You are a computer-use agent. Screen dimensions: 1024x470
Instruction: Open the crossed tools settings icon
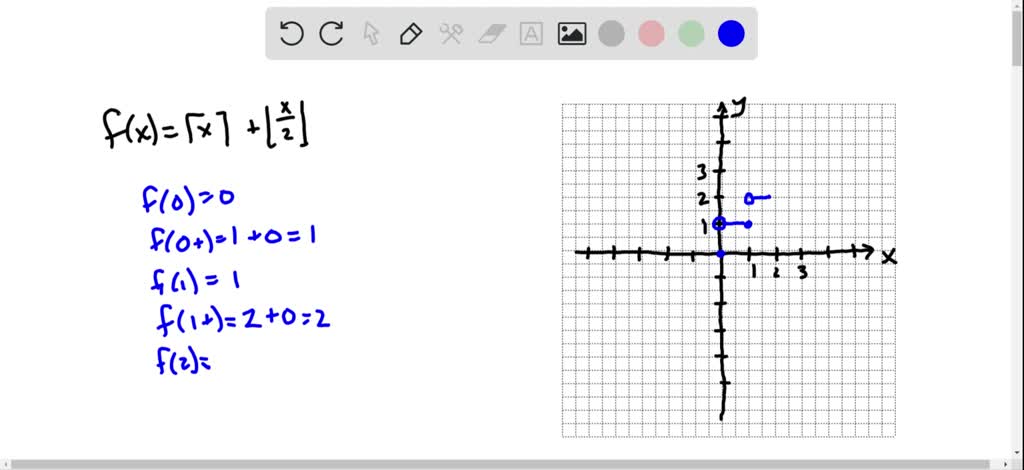point(450,34)
